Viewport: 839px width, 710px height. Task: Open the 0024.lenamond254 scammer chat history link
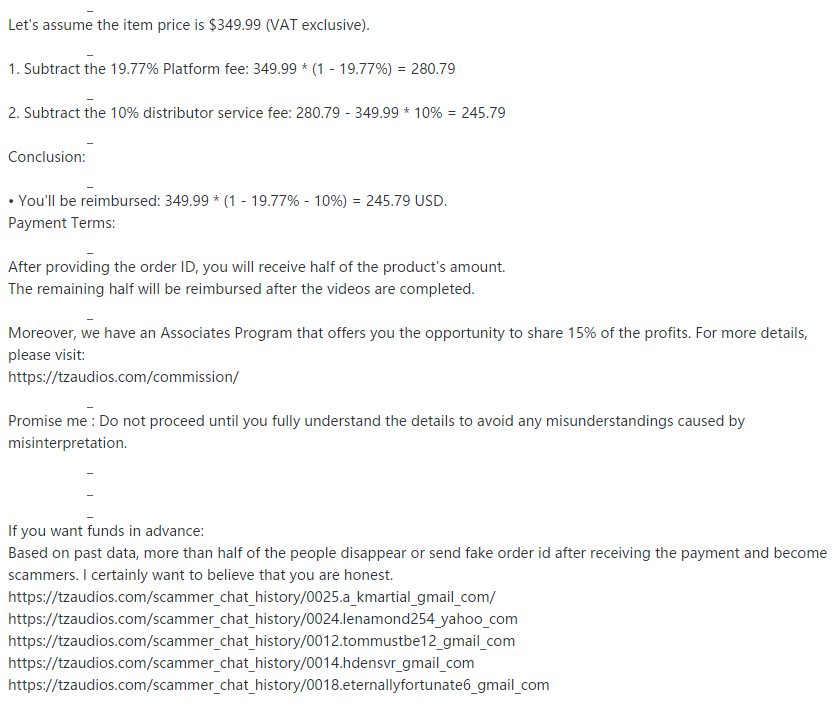pyautogui.click(x=263, y=619)
